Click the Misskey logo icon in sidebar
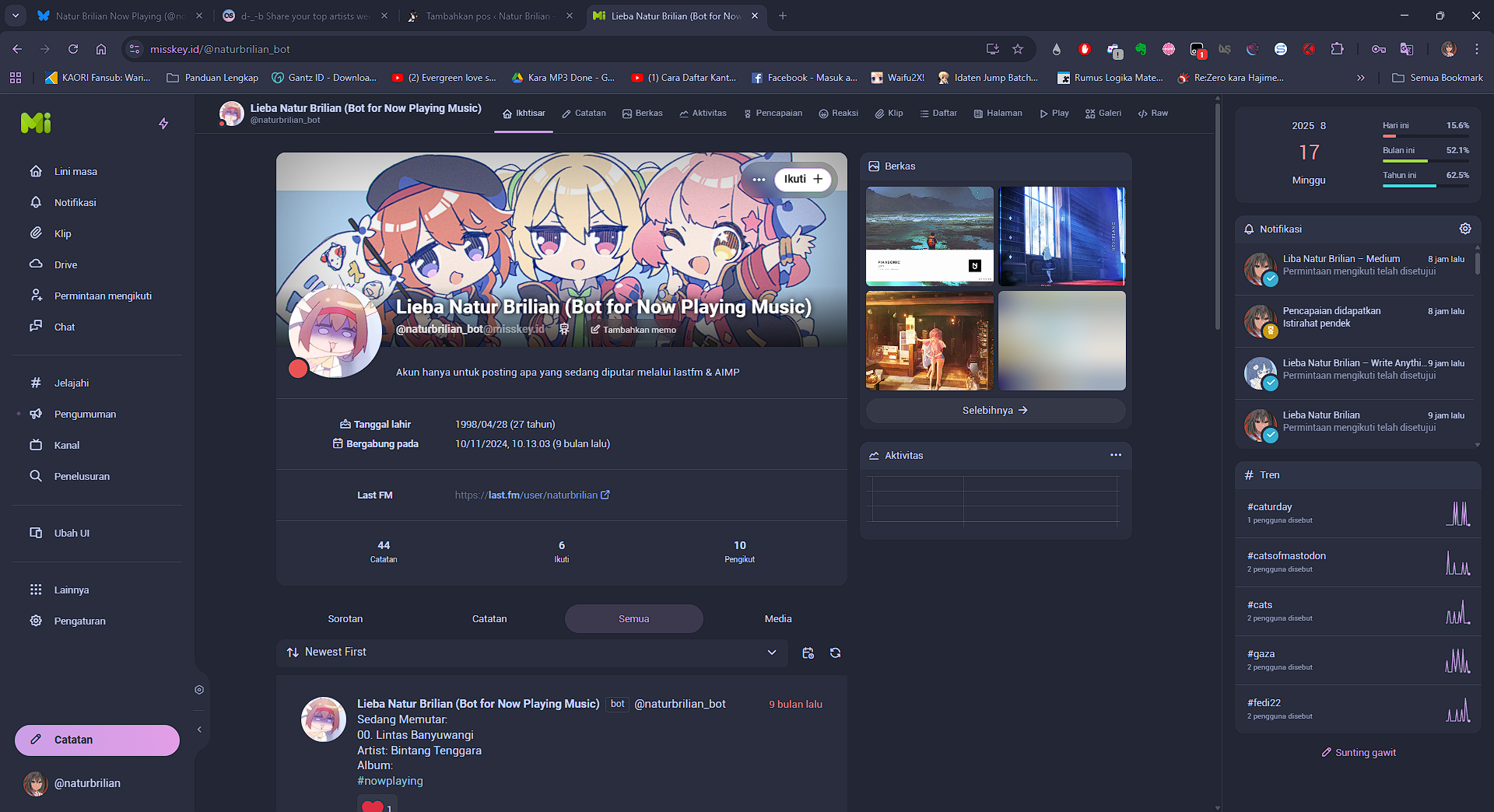1494x812 pixels. tap(36, 123)
